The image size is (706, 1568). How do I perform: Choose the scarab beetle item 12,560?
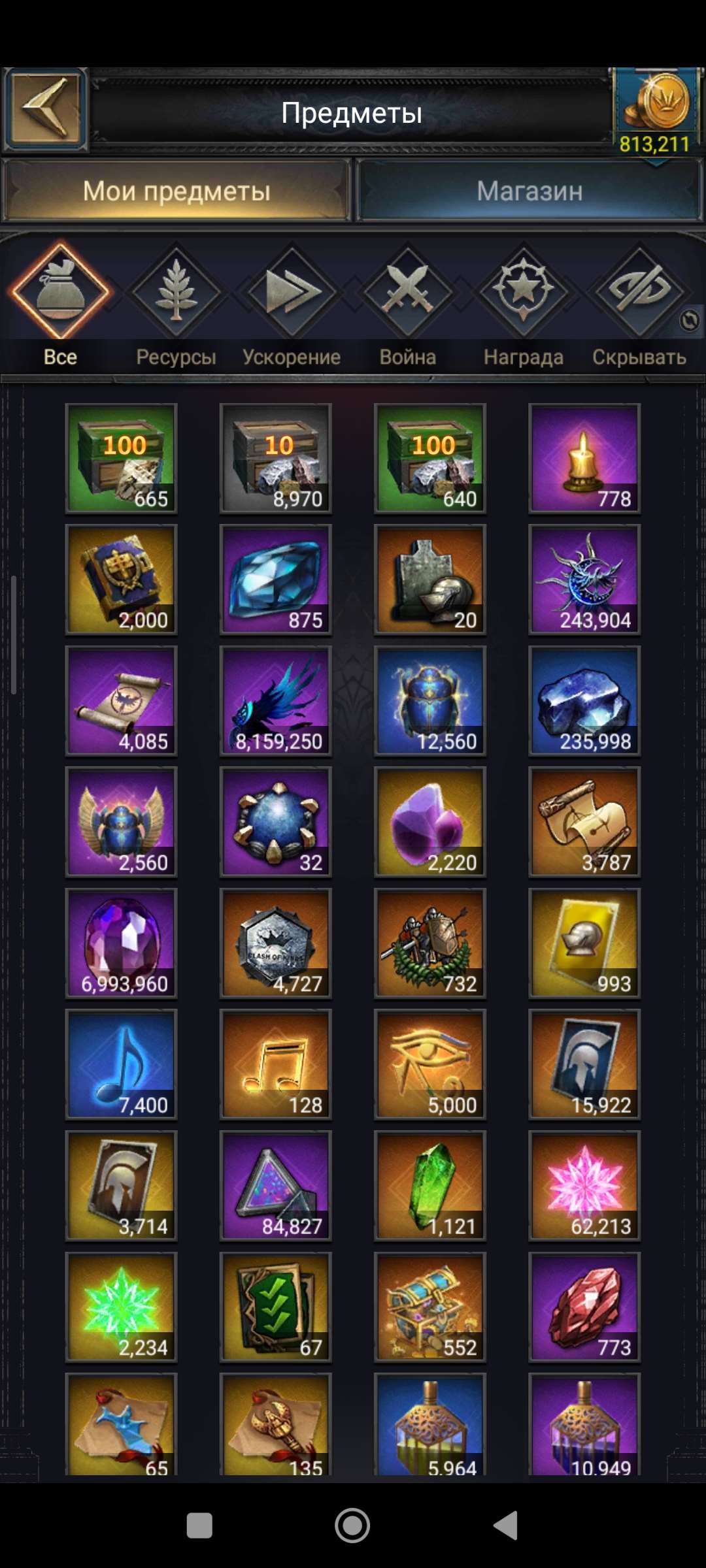[x=430, y=700]
